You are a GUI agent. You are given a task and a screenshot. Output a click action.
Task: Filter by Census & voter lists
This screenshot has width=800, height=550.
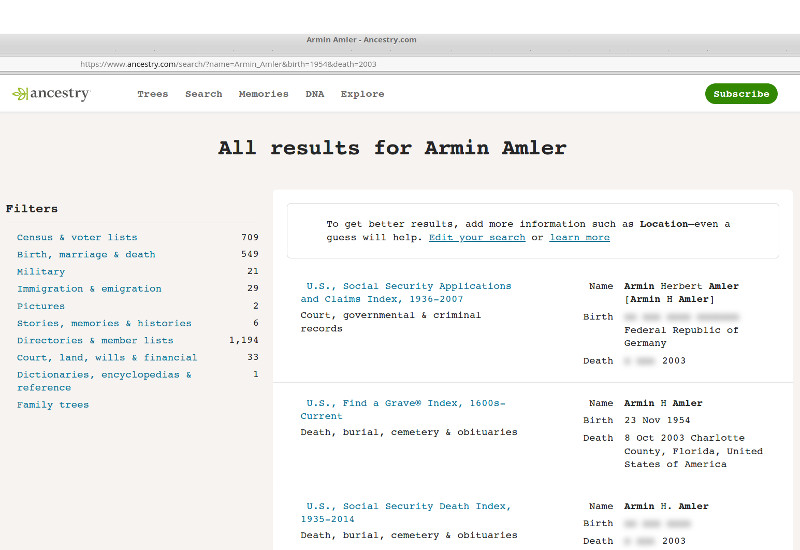point(77,237)
